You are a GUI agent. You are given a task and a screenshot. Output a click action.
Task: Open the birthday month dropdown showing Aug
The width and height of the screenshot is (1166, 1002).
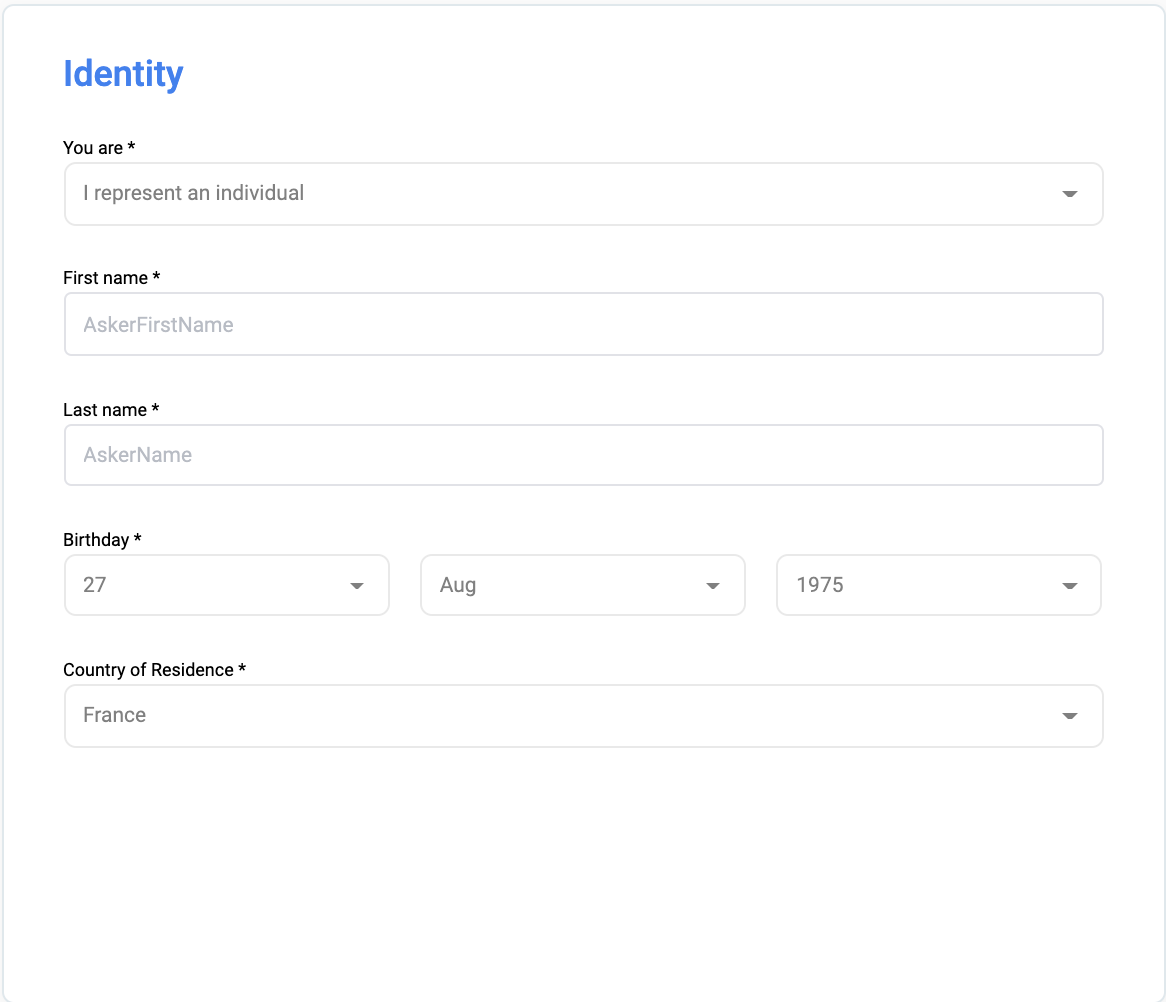pos(560,585)
